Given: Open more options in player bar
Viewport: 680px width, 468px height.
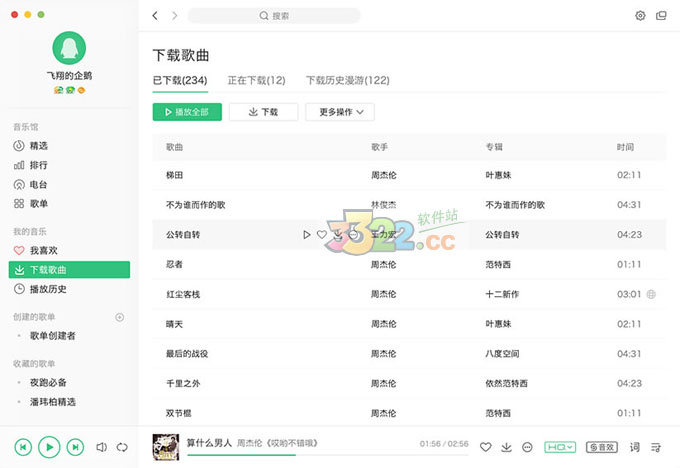Looking at the screenshot, I should 527,447.
